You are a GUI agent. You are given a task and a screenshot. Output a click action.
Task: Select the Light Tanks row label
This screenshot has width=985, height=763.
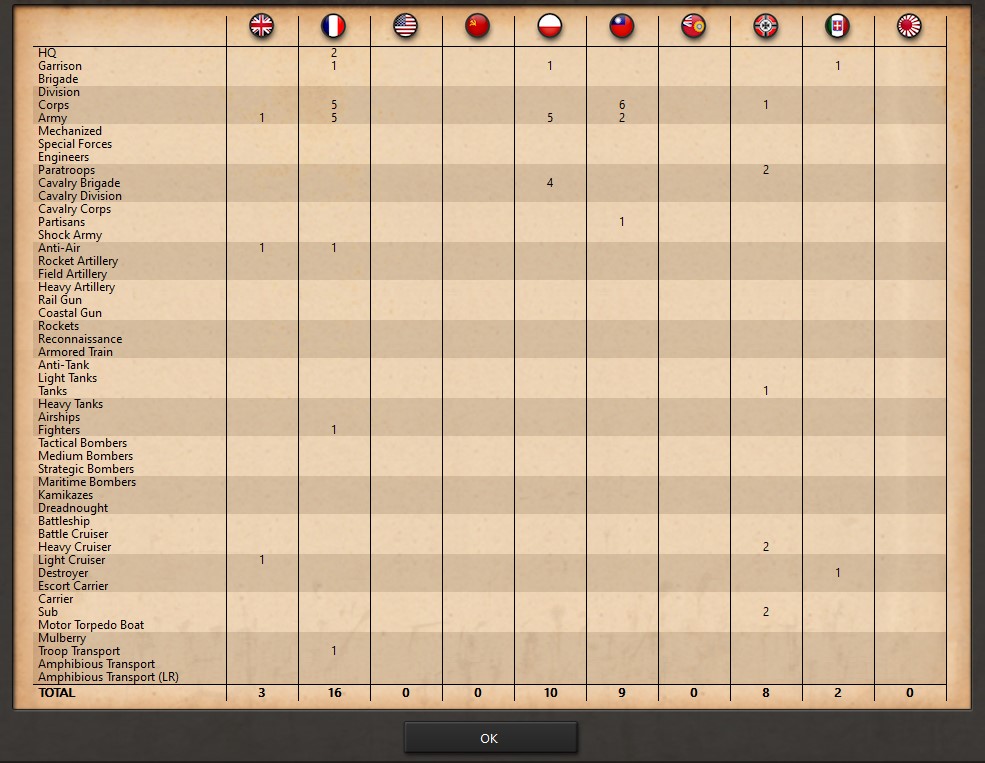[67, 378]
